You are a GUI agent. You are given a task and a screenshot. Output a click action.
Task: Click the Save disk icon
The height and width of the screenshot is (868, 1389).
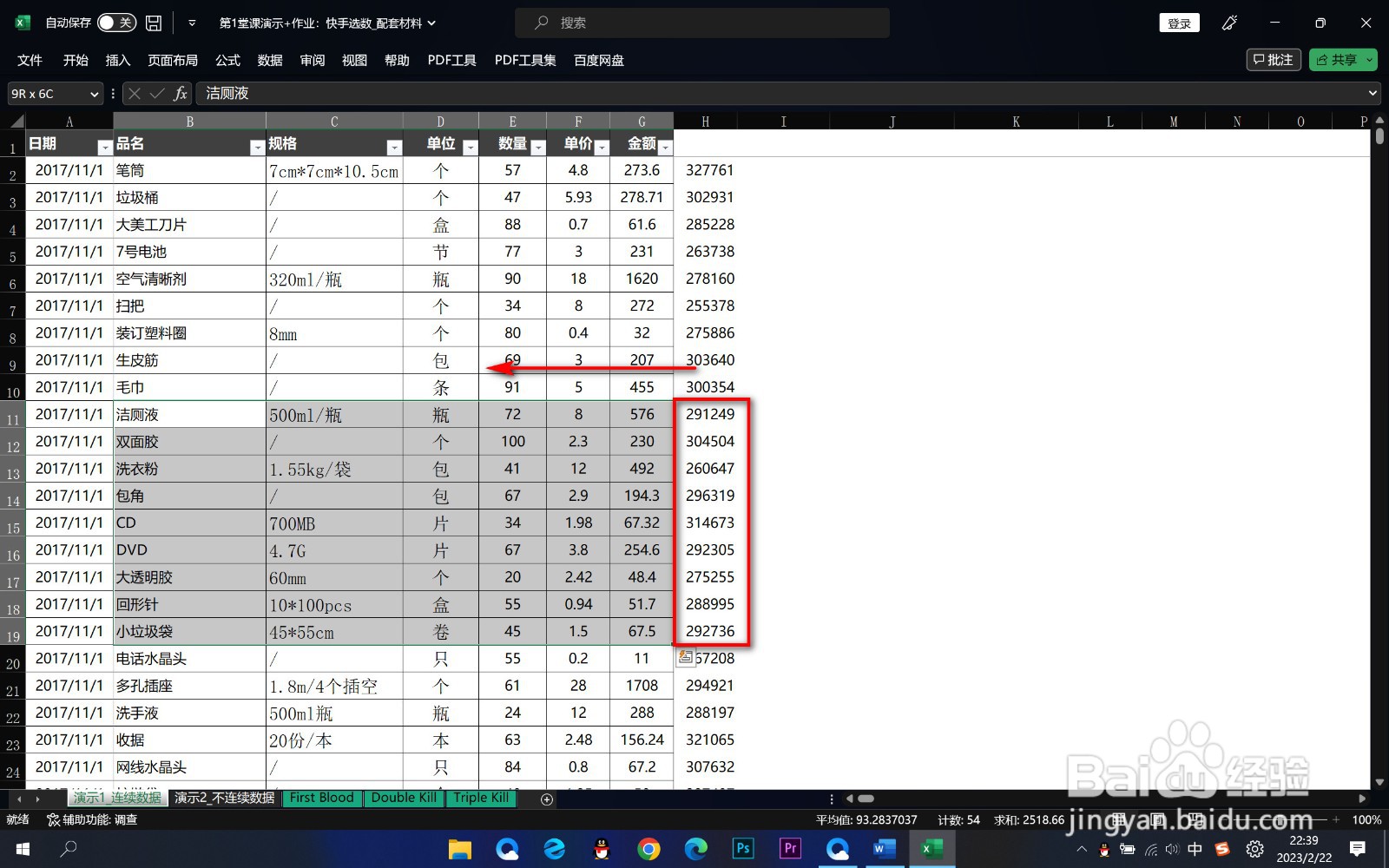tap(154, 23)
